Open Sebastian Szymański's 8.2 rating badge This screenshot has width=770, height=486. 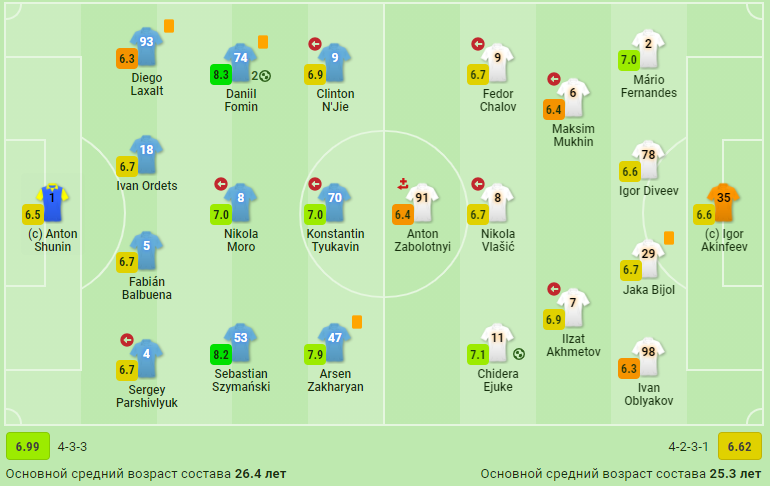click(221, 354)
